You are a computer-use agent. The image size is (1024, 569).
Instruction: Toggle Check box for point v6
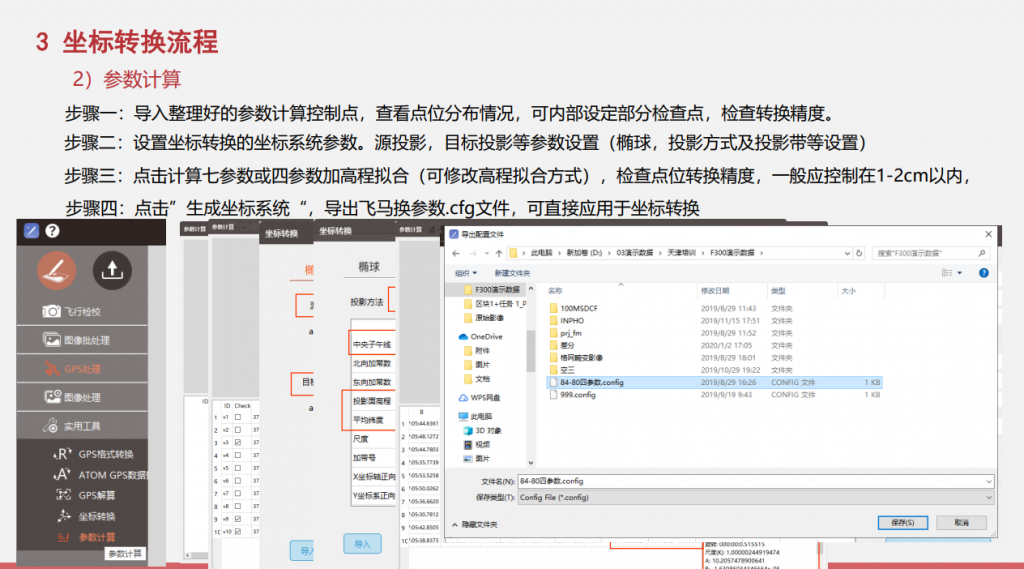coord(238,481)
